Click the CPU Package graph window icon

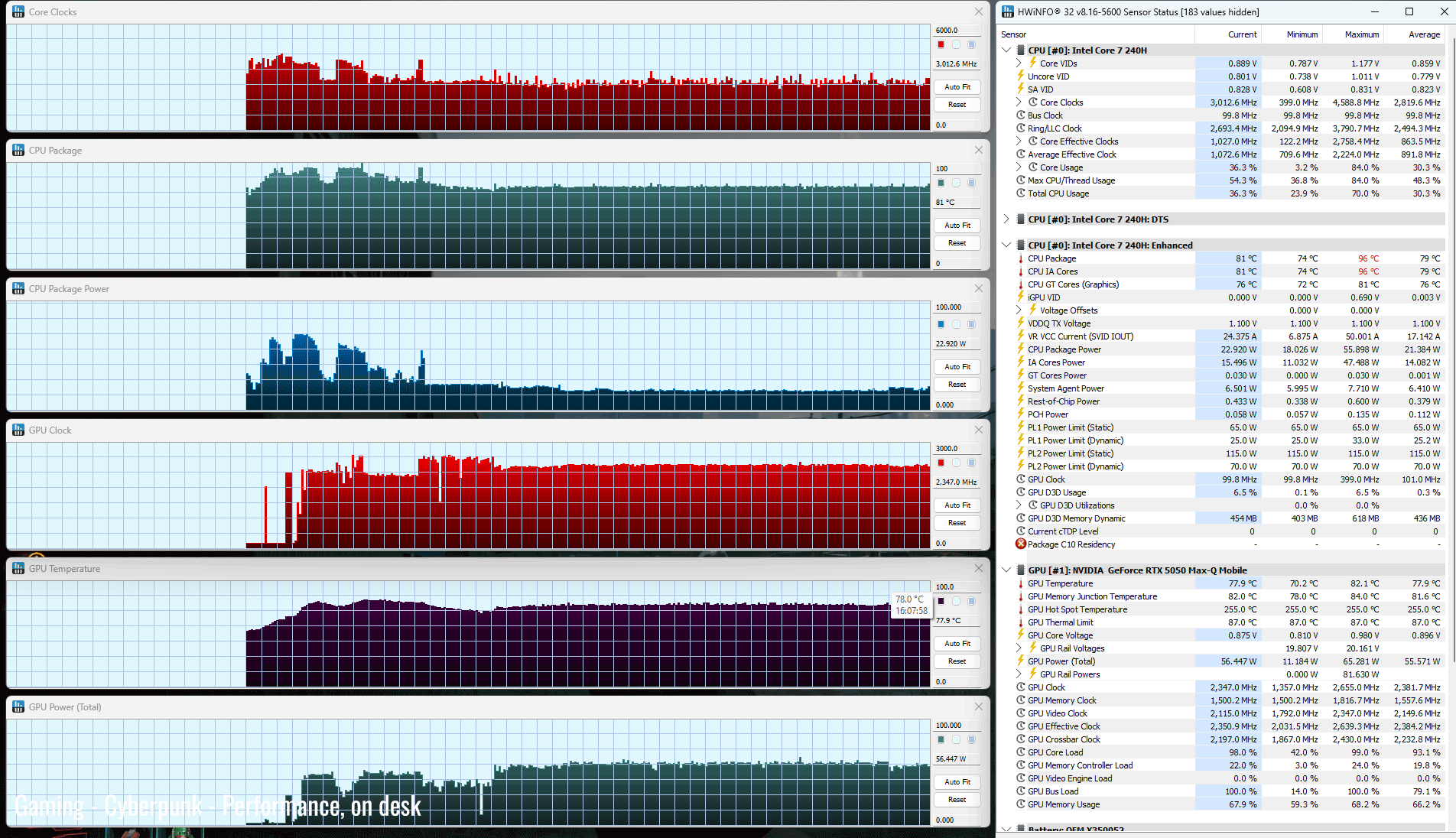click(x=18, y=150)
